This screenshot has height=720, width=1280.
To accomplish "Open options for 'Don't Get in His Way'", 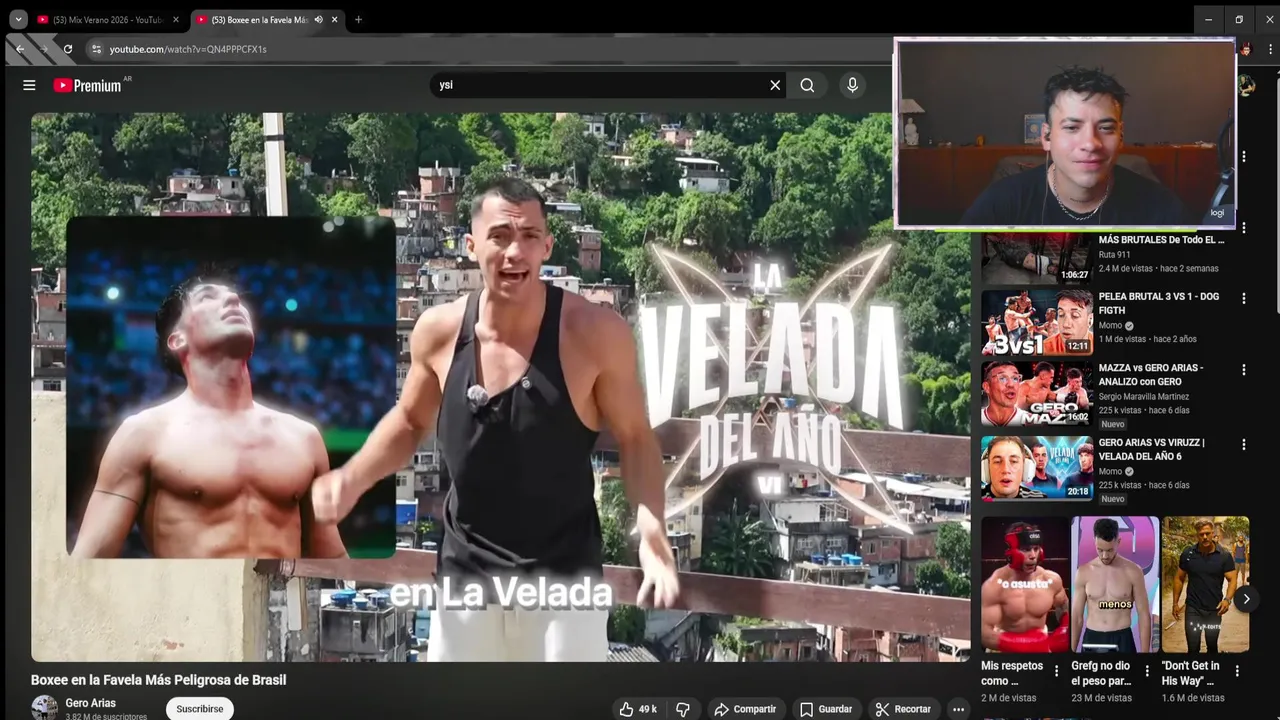I will click(x=1237, y=671).
